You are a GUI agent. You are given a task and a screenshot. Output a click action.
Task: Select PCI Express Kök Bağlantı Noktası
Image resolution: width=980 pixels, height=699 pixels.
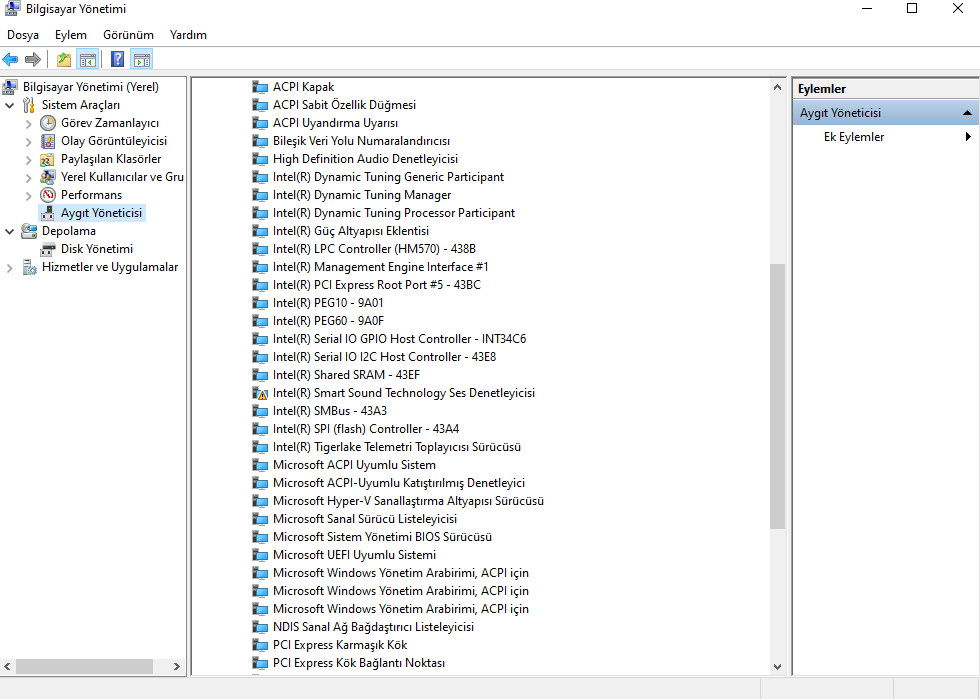pyautogui.click(x=359, y=663)
